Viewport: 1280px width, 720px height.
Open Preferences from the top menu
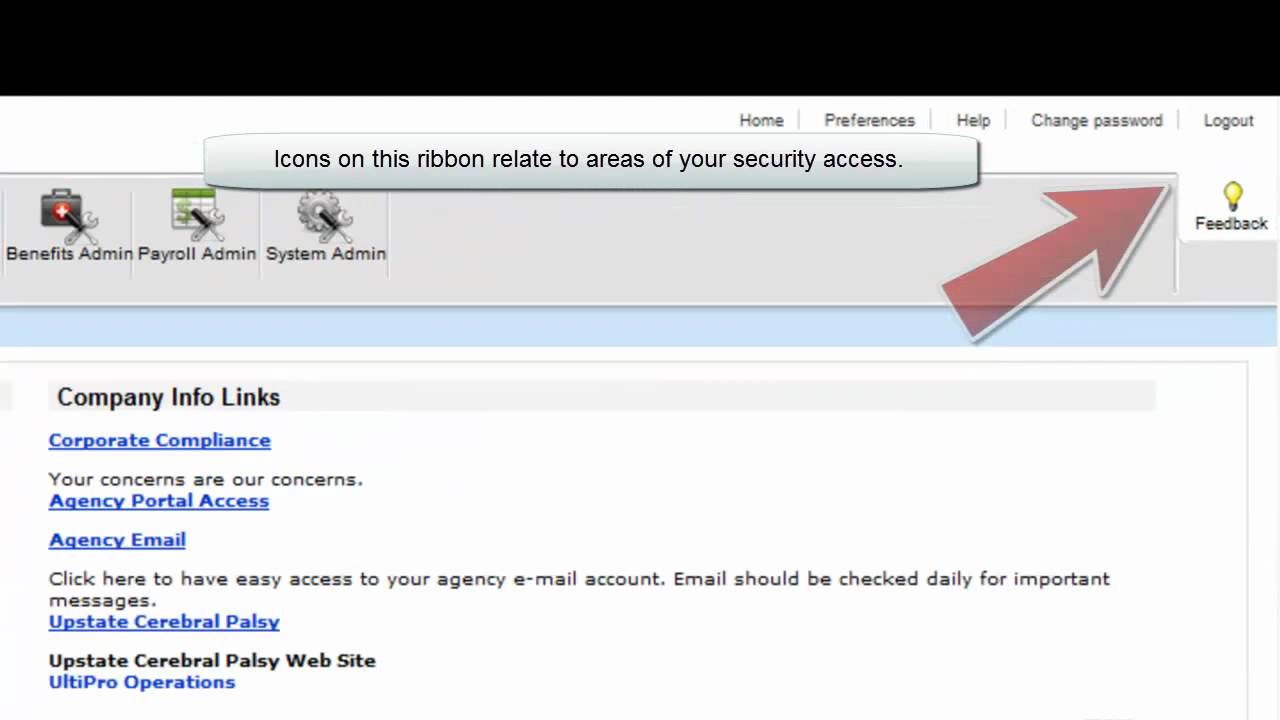coord(869,120)
